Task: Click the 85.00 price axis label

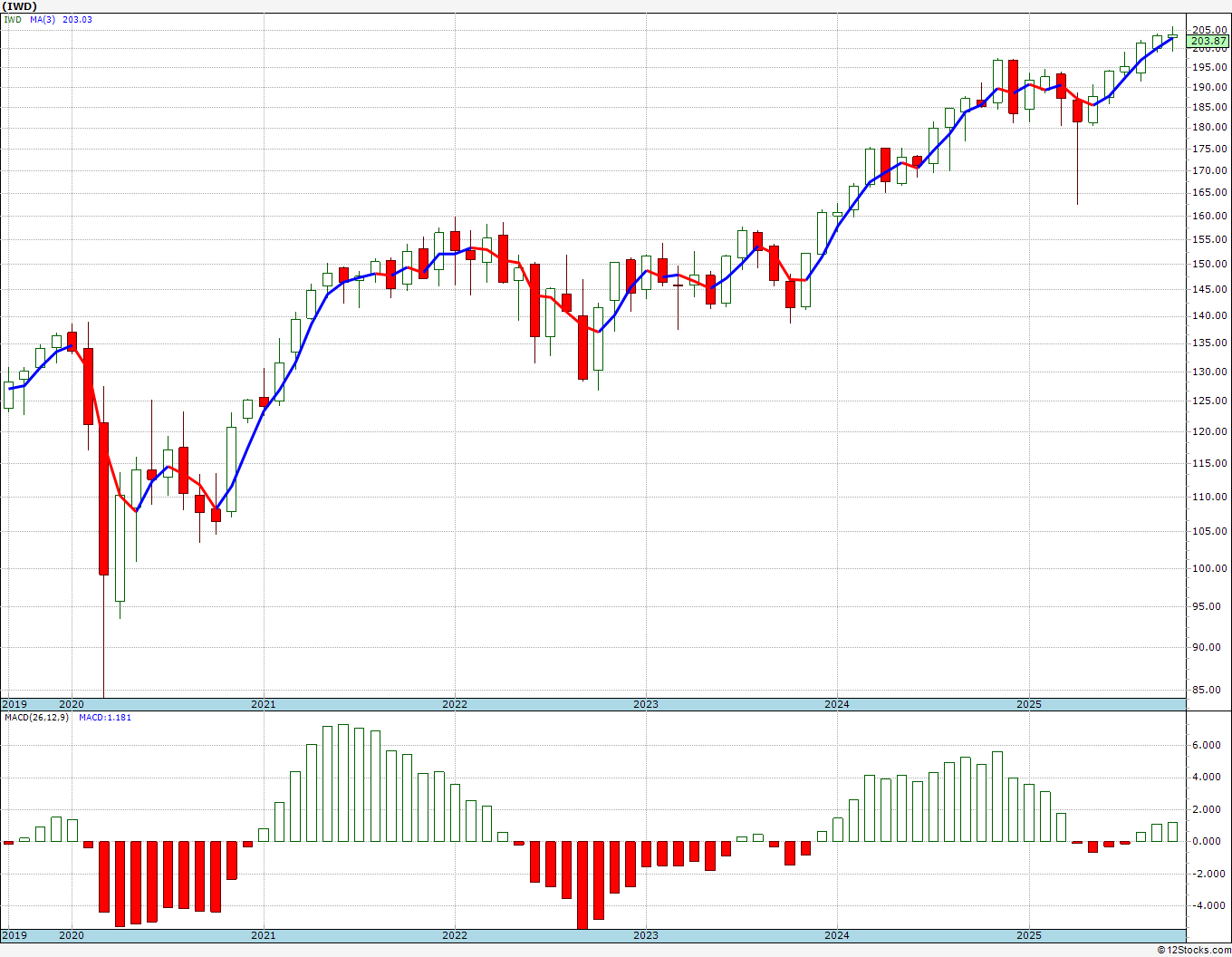Action: coord(1213,690)
